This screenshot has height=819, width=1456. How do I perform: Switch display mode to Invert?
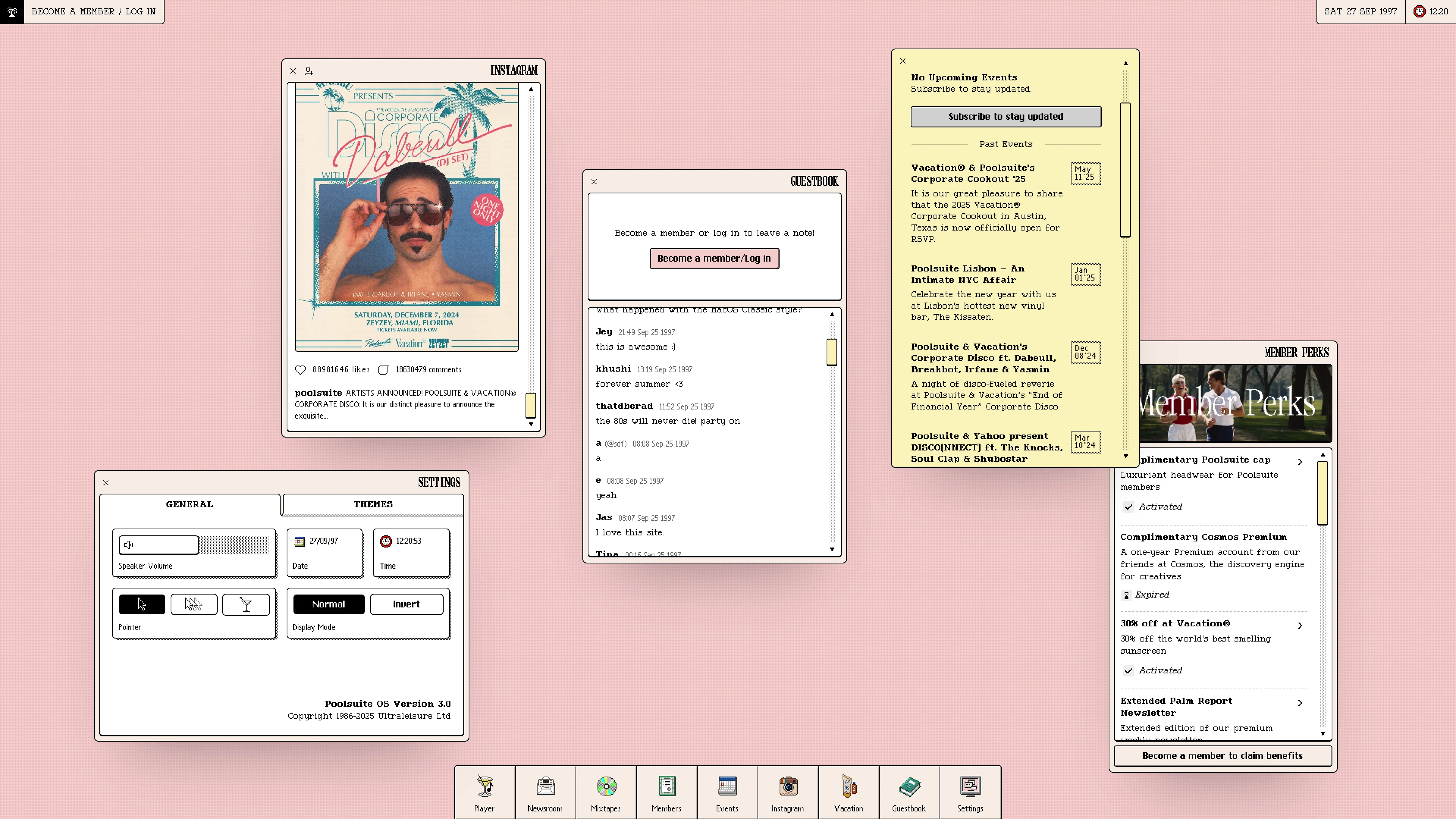pos(406,604)
